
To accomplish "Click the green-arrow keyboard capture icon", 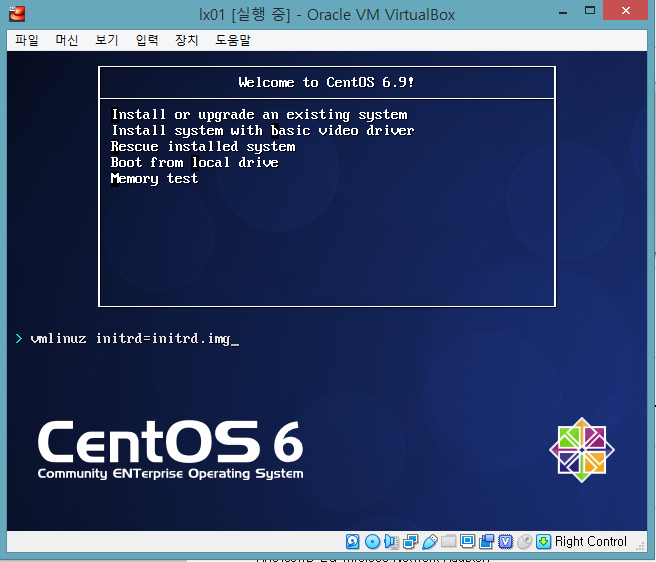I will click(x=543, y=541).
